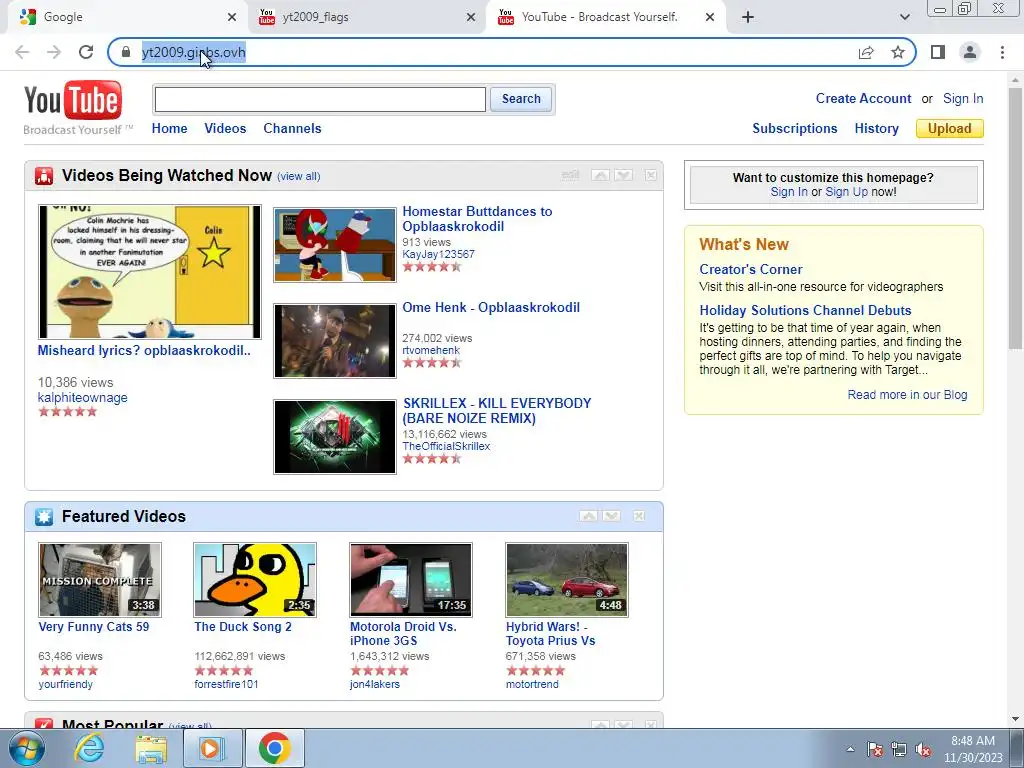Open the Misheard lyrics video thumbnail
The image size is (1024, 768).
click(x=150, y=272)
